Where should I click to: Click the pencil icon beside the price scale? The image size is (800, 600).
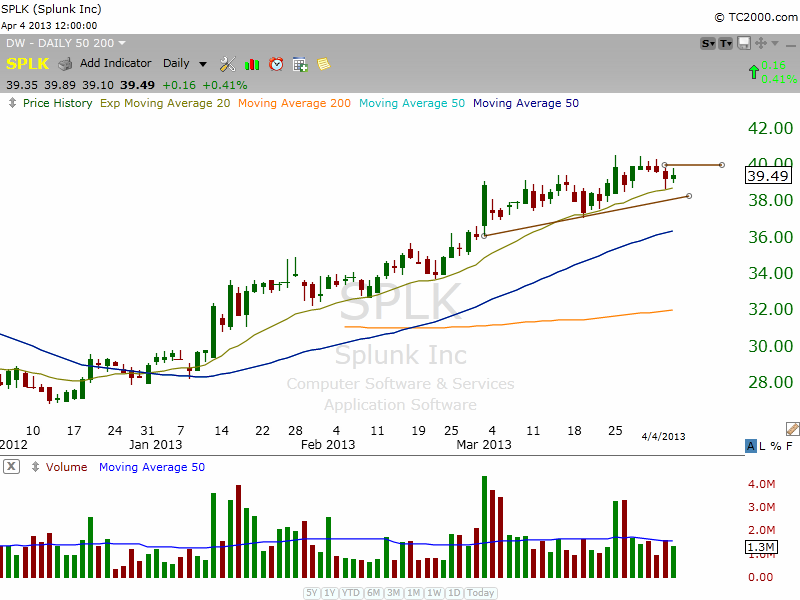[x=792, y=428]
